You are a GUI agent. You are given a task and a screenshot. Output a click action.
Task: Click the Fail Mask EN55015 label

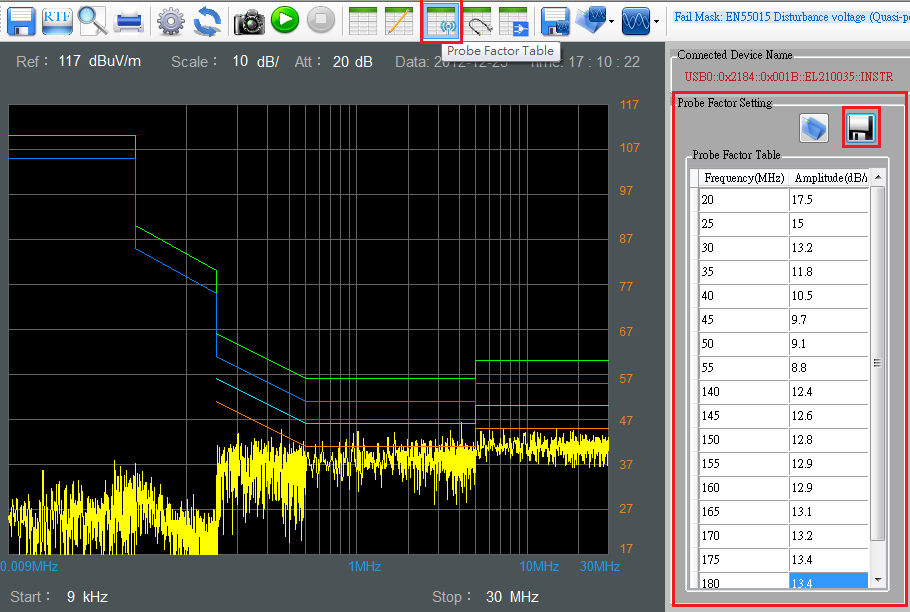792,17
